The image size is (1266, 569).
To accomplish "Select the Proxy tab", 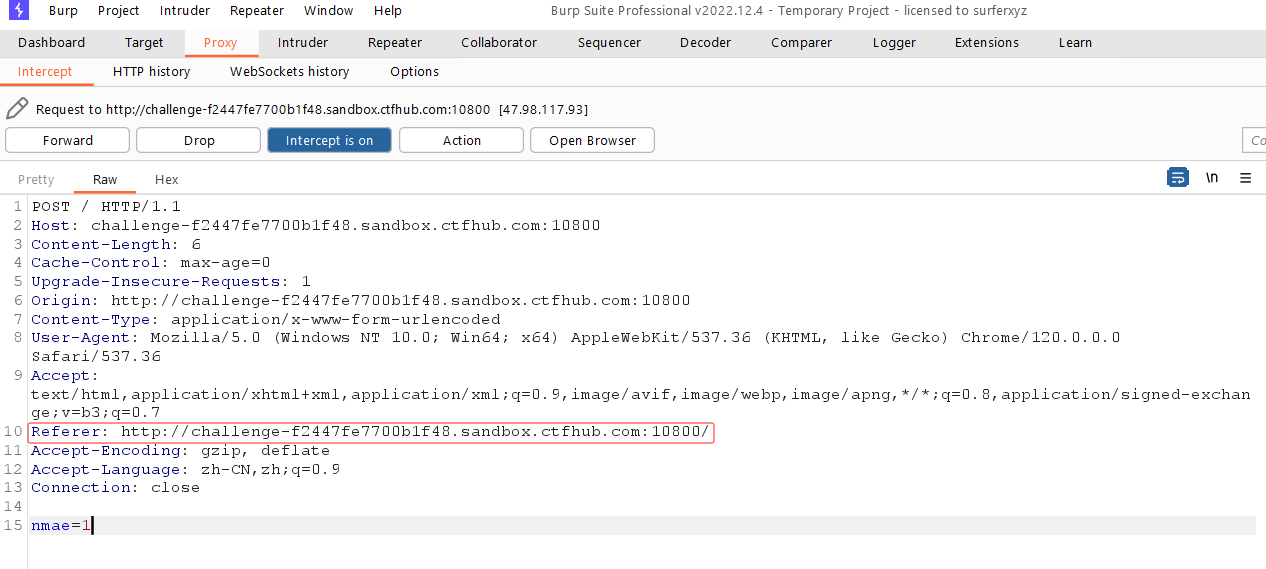I will (221, 43).
